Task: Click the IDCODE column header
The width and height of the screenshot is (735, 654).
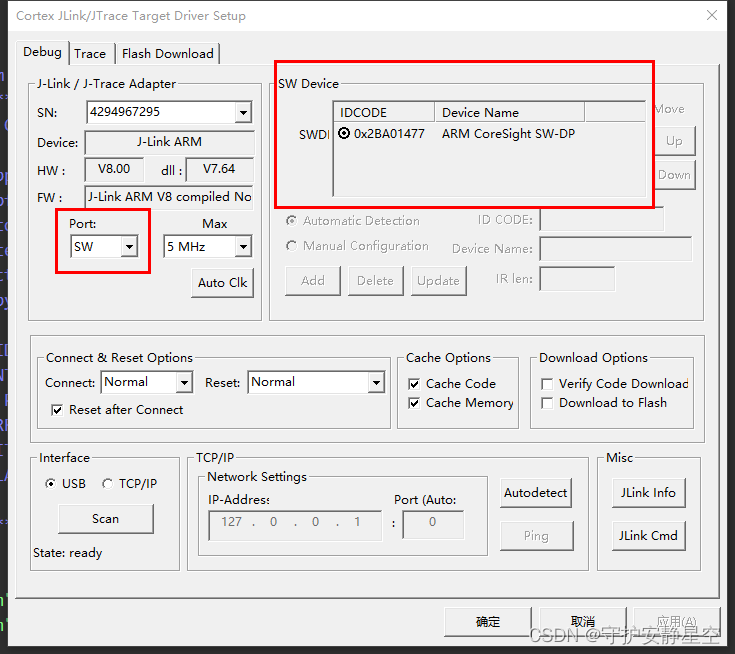Action: (x=384, y=113)
